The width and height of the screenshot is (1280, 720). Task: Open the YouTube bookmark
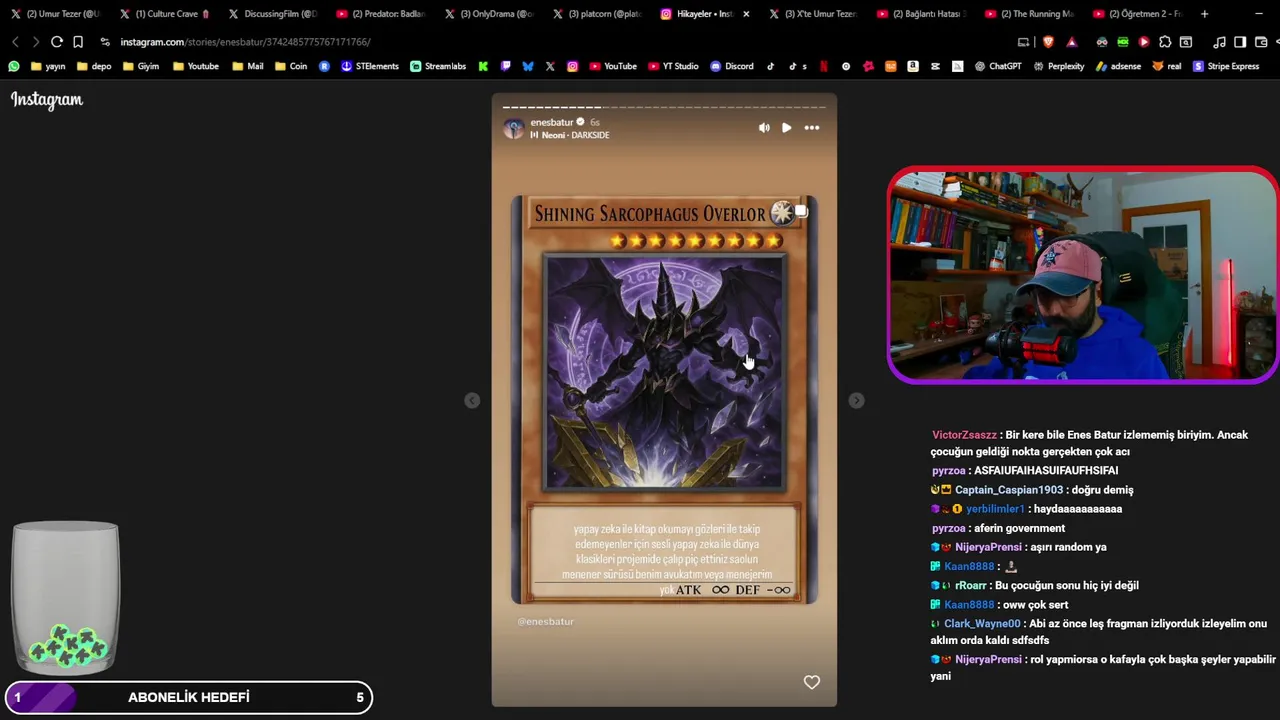(x=613, y=66)
